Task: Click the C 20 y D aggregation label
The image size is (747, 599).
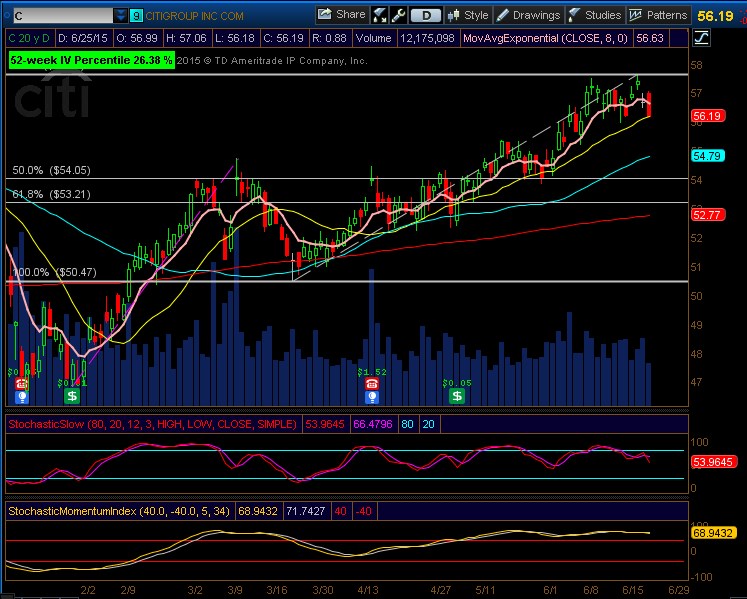Action: click(x=29, y=38)
